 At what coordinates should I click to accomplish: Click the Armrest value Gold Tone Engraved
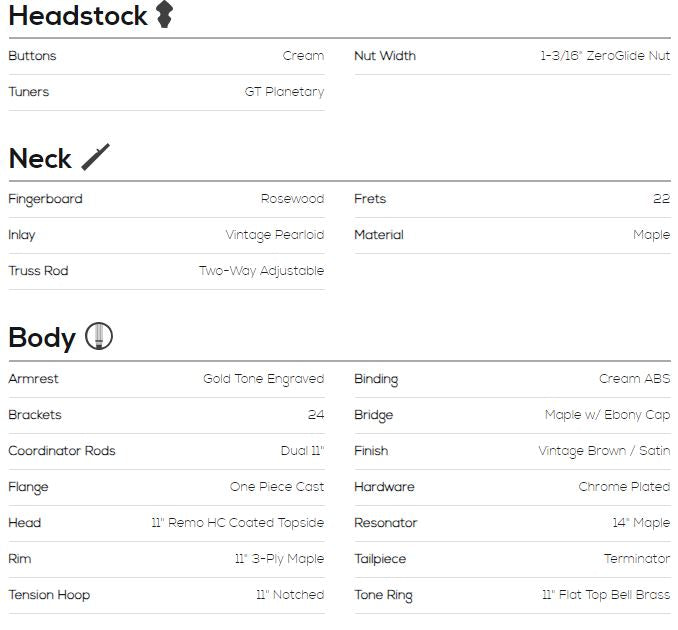(263, 379)
